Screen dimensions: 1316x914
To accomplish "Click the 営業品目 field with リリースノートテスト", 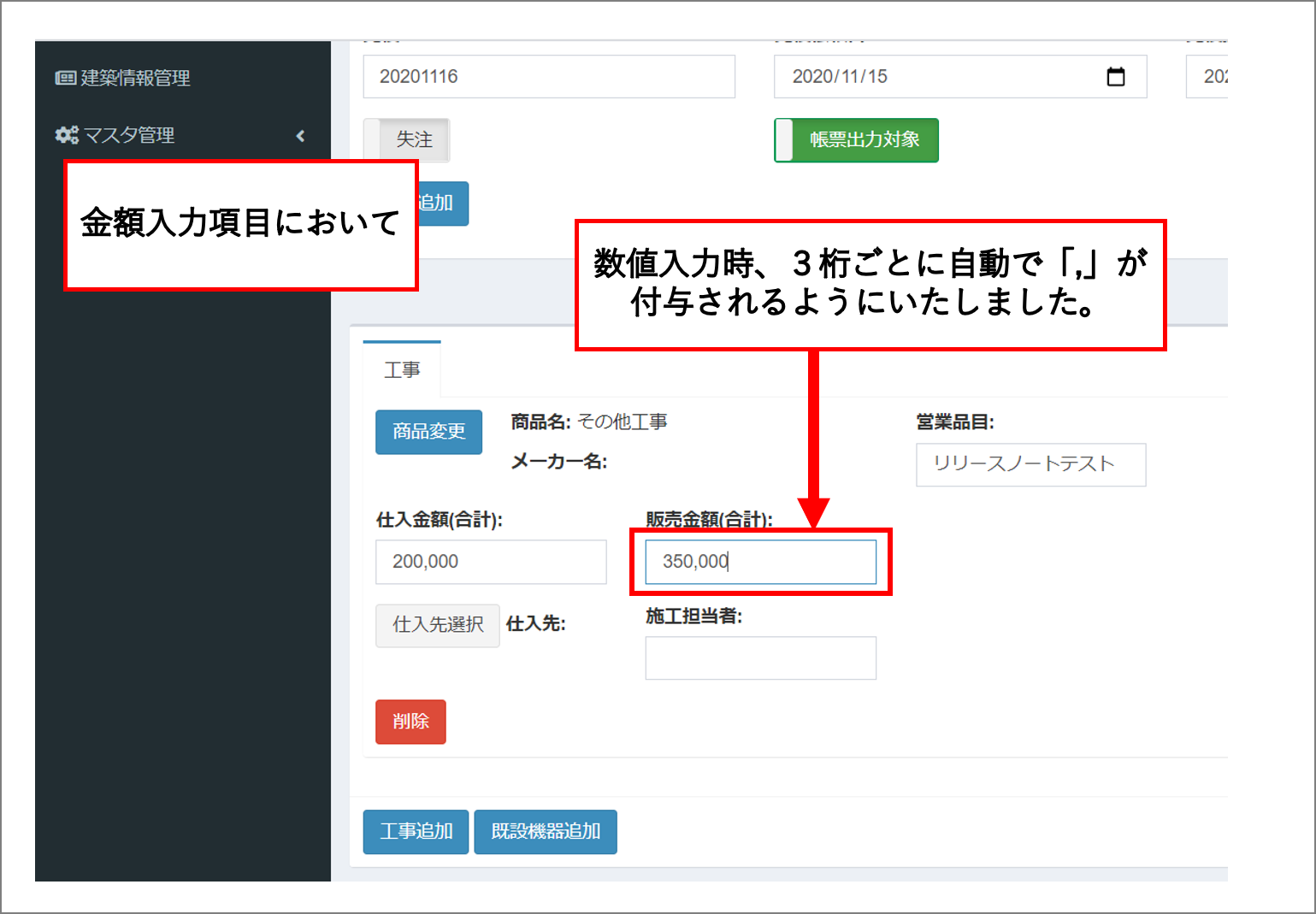I will pyautogui.click(x=1030, y=464).
